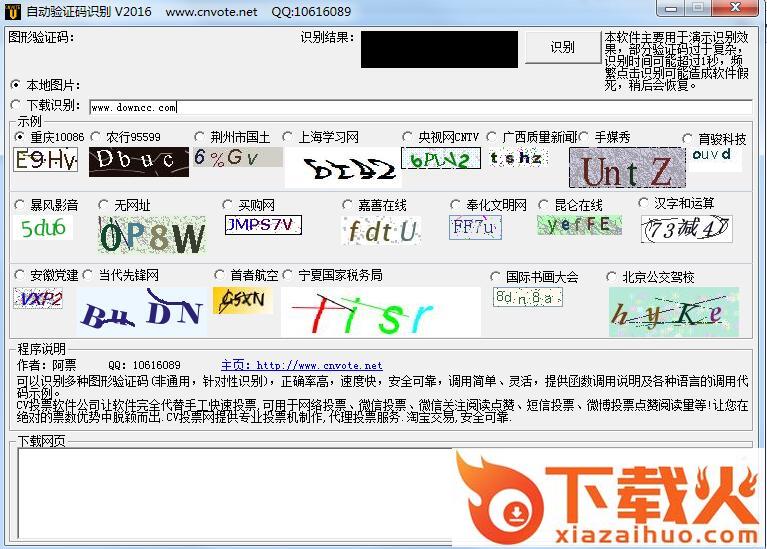Viewport: 767px width, 549px height.
Task: Choose the 暴风影音 sample option
Action: (x=20, y=205)
